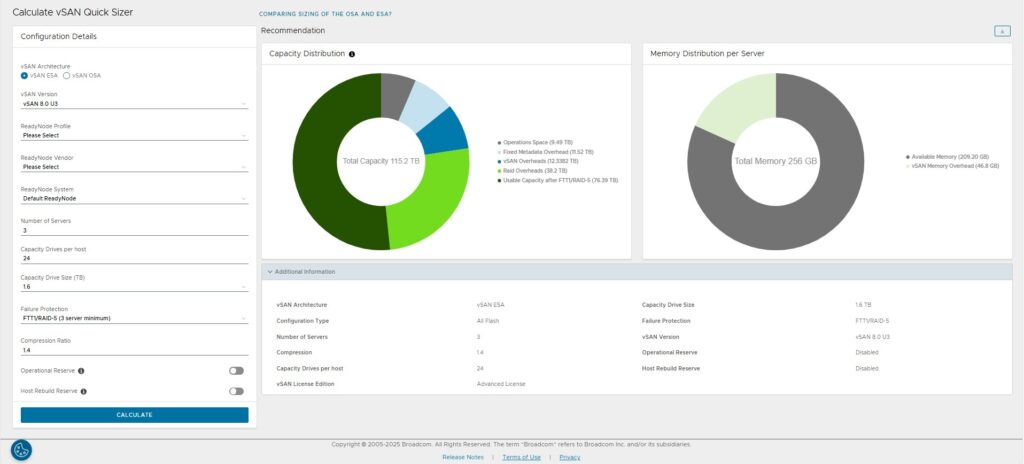This screenshot has height=464, width=1024.
Task: Select the vSAN OSA radio button
Action: 66,76
